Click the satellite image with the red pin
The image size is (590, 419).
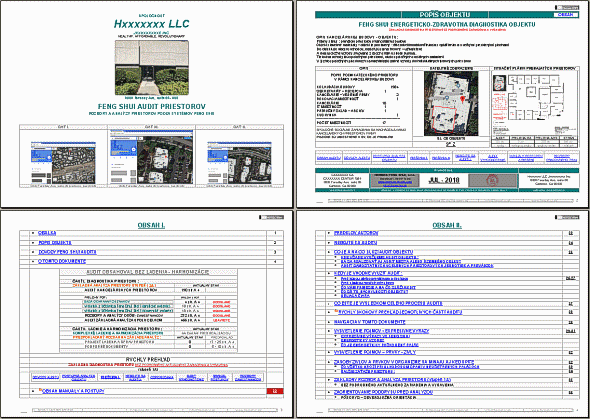pyautogui.click(x=451, y=103)
